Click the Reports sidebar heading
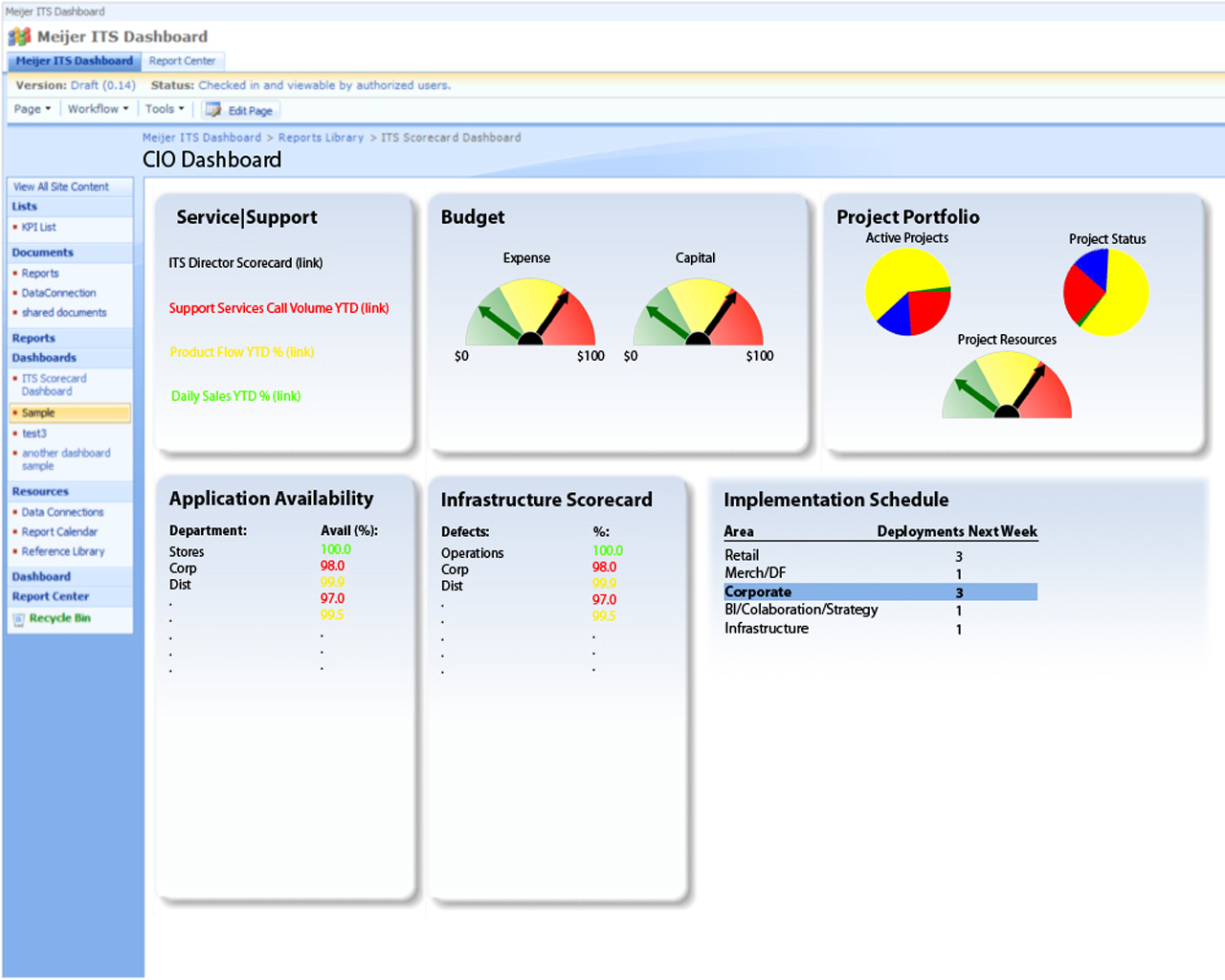This screenshot has height=980, width=1225. 33,338
